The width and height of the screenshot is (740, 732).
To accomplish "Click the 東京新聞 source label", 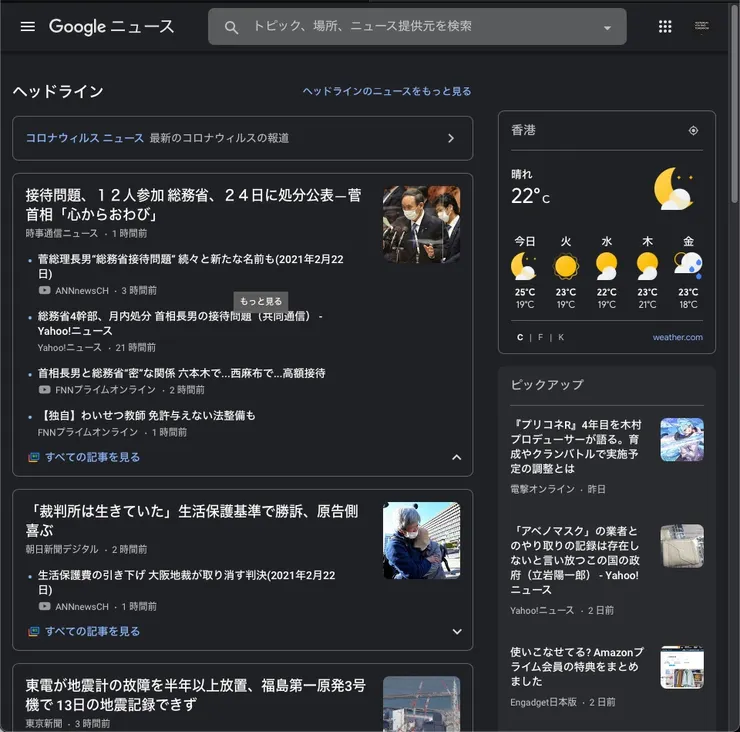I will (44, 724).
